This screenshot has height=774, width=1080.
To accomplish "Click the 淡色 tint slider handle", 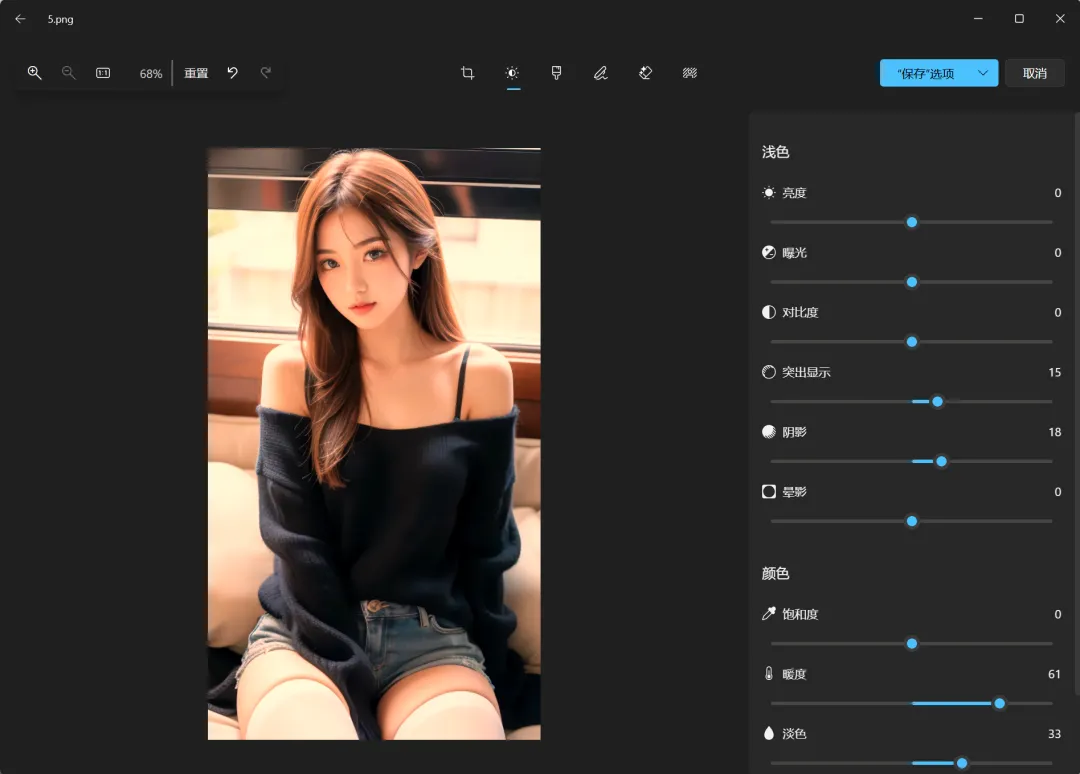I will click(962, 763).
